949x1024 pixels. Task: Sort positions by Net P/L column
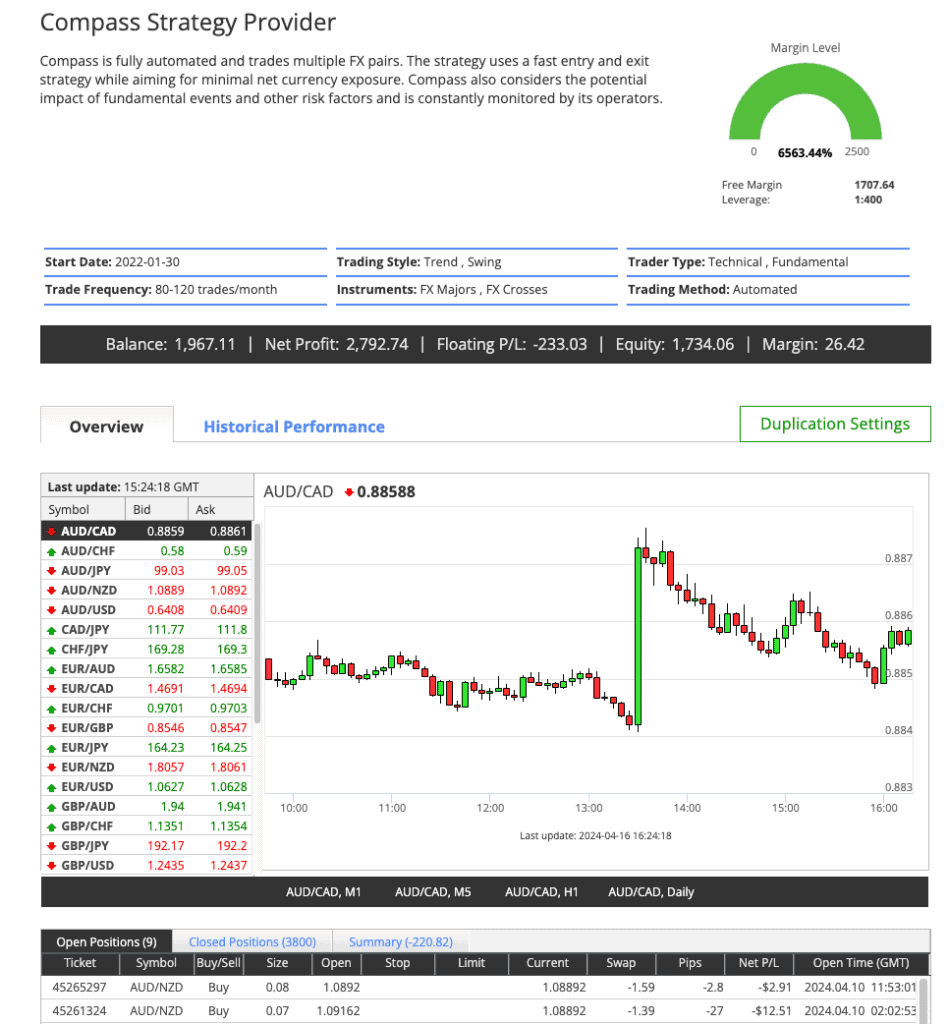758,963
